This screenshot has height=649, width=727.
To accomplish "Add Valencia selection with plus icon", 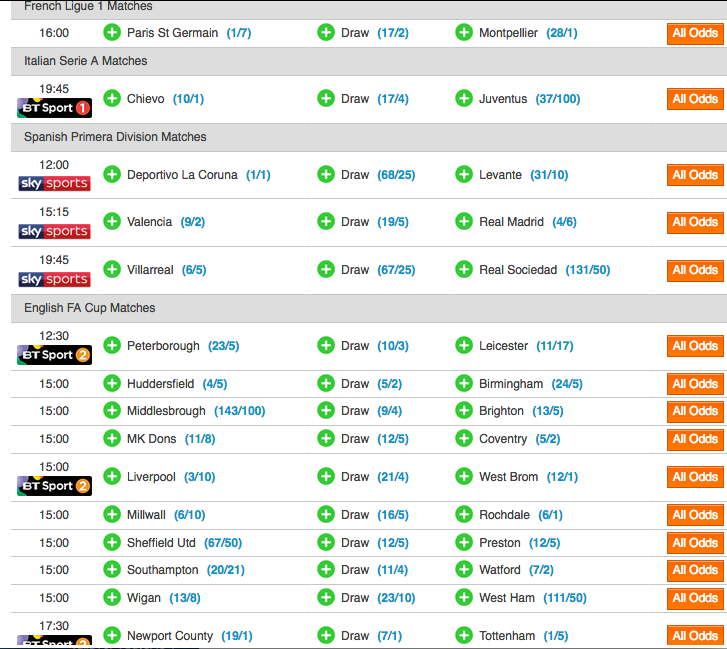I will (112, 221).
